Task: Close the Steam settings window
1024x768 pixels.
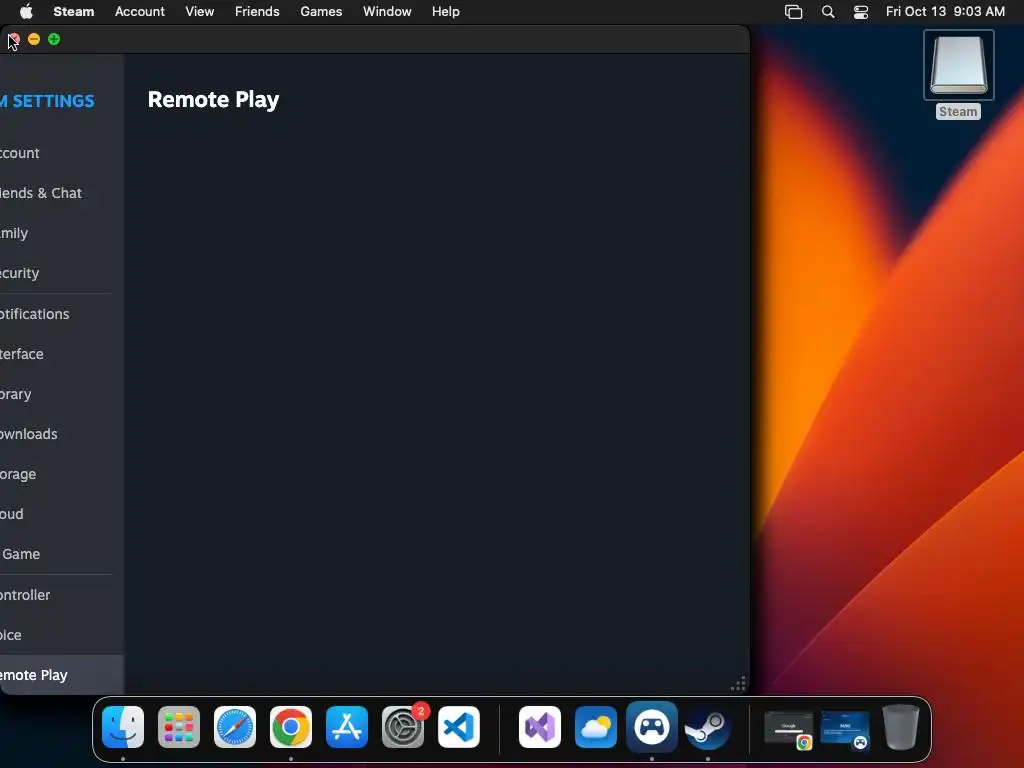Action: (14, 39)
